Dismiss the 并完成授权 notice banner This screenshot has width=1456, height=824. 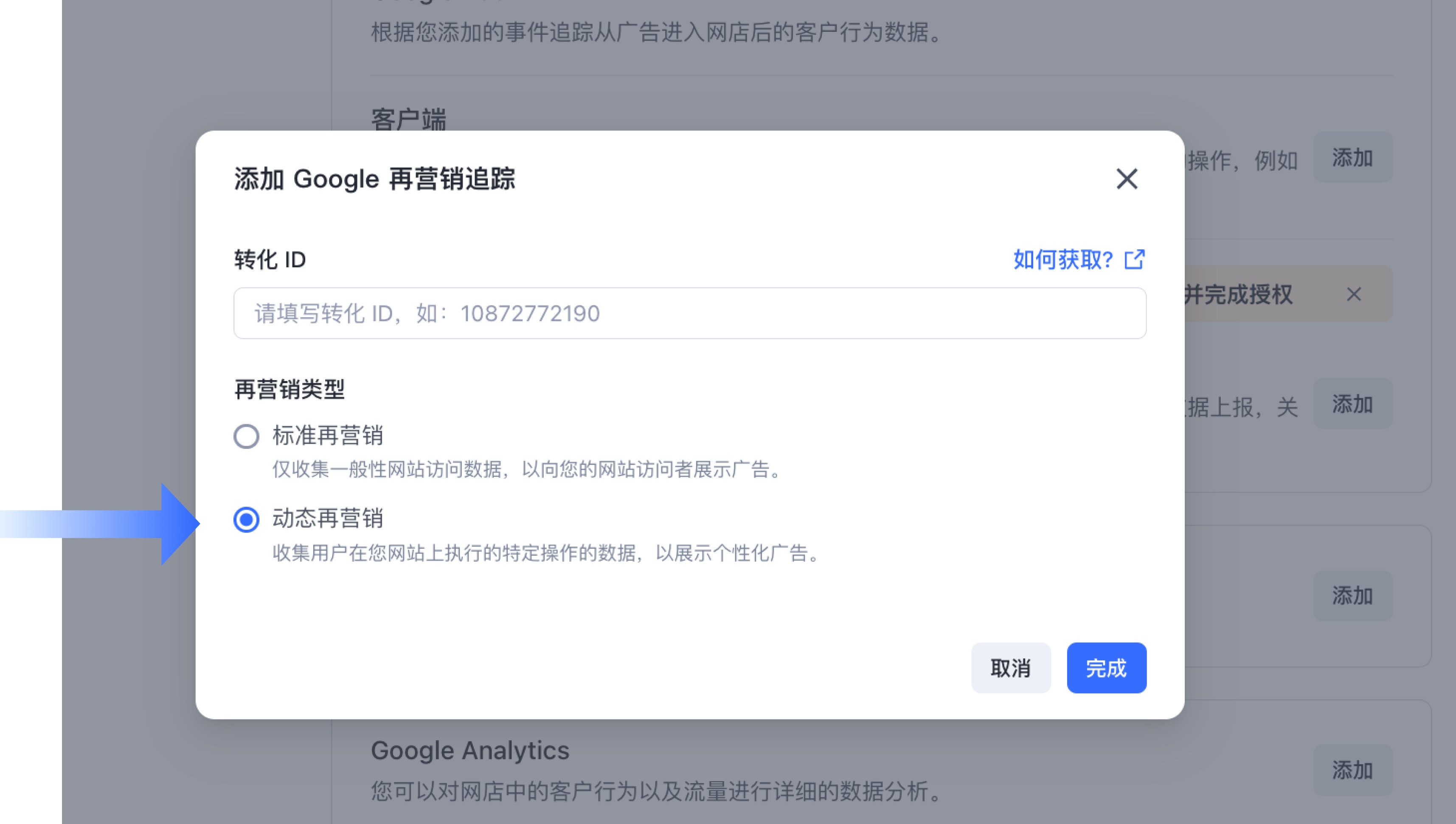(x=1354, y=294)
